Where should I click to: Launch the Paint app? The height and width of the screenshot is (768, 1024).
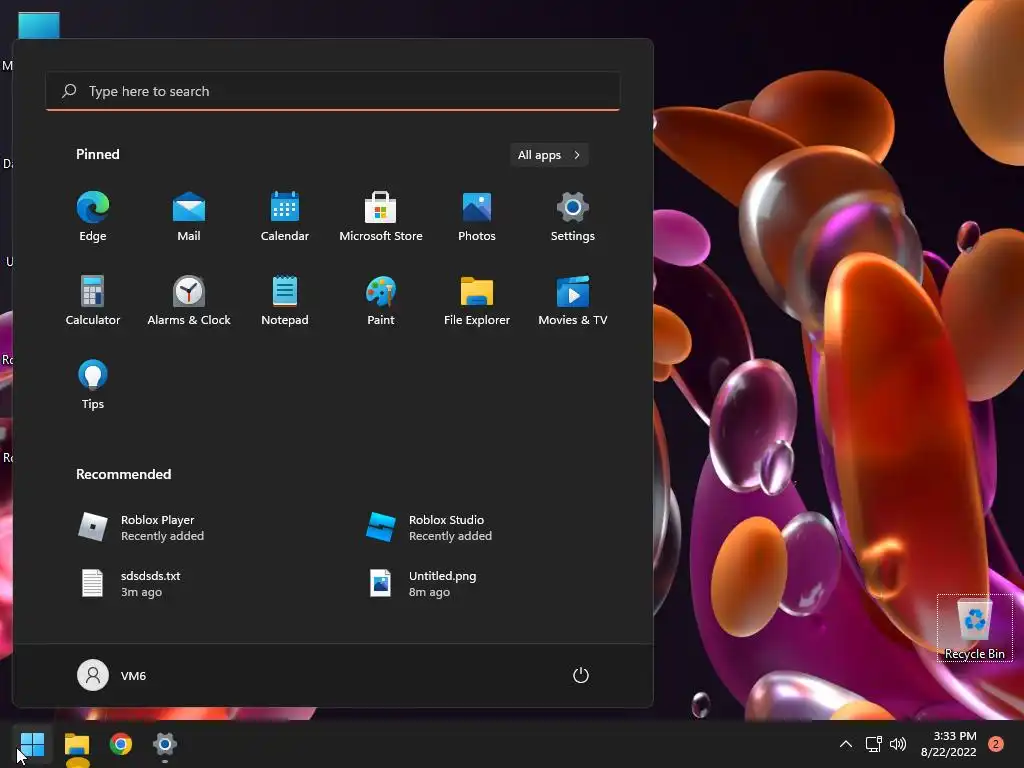(x=381, y=300)
